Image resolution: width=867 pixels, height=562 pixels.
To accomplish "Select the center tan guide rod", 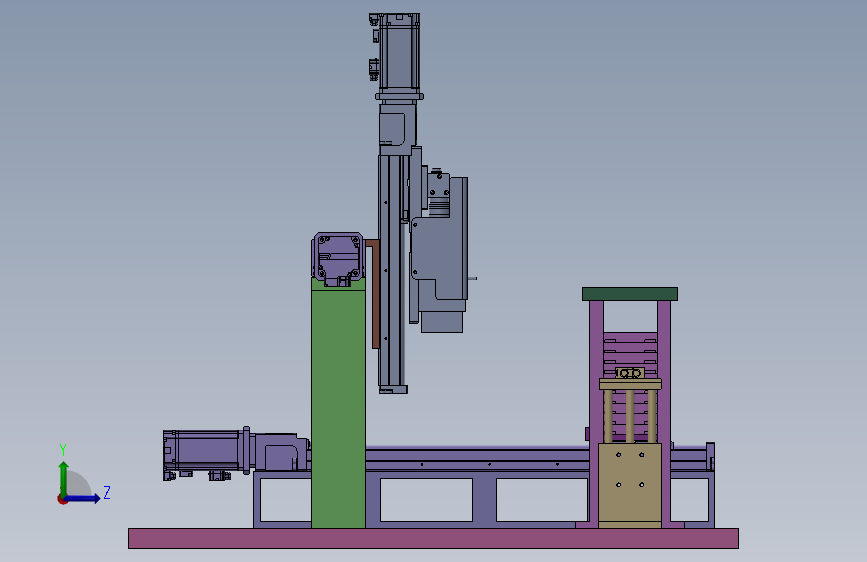I will click(x=630, y=416).
